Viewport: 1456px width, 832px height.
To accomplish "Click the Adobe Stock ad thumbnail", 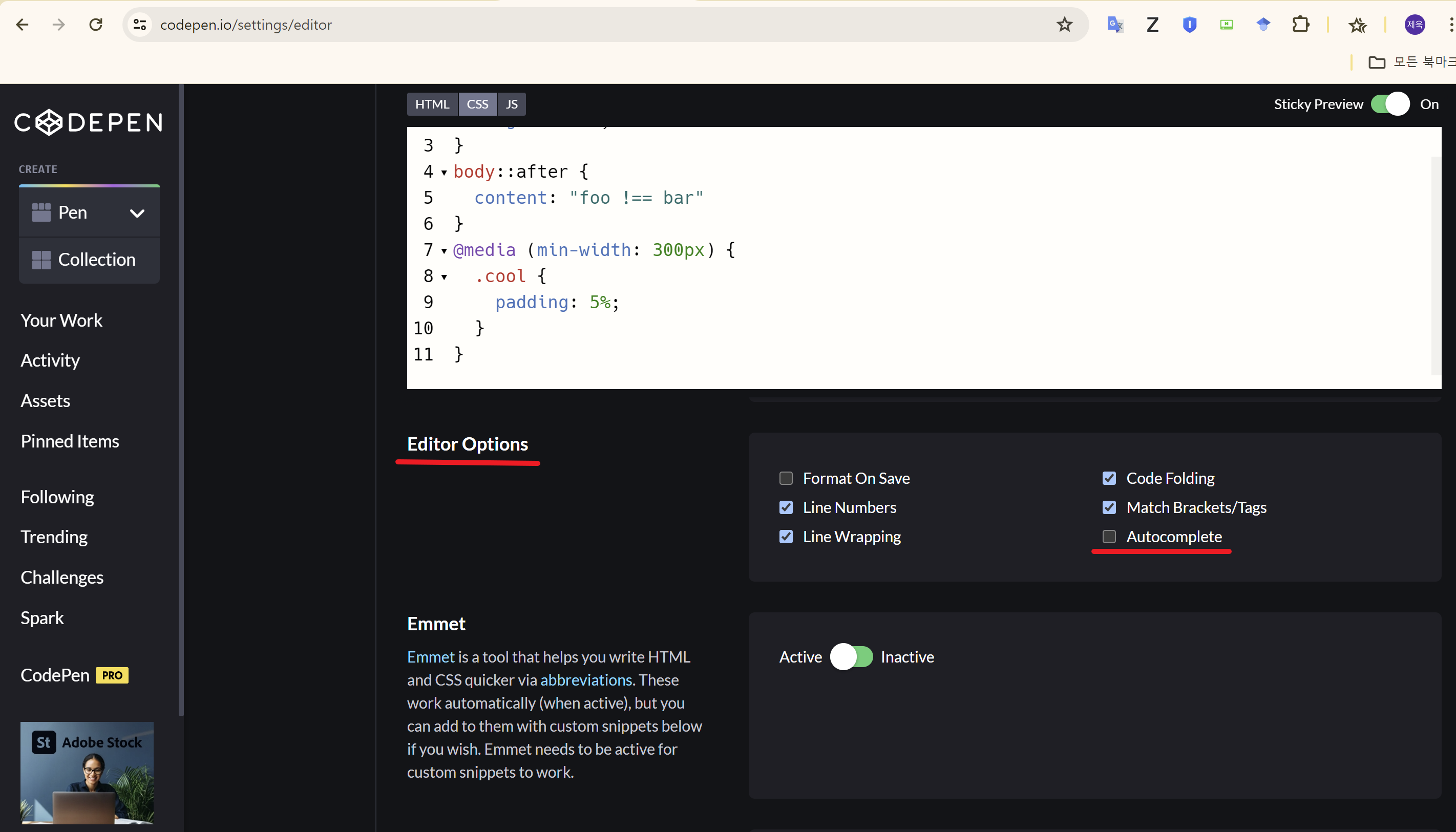I will click(87, 772).
